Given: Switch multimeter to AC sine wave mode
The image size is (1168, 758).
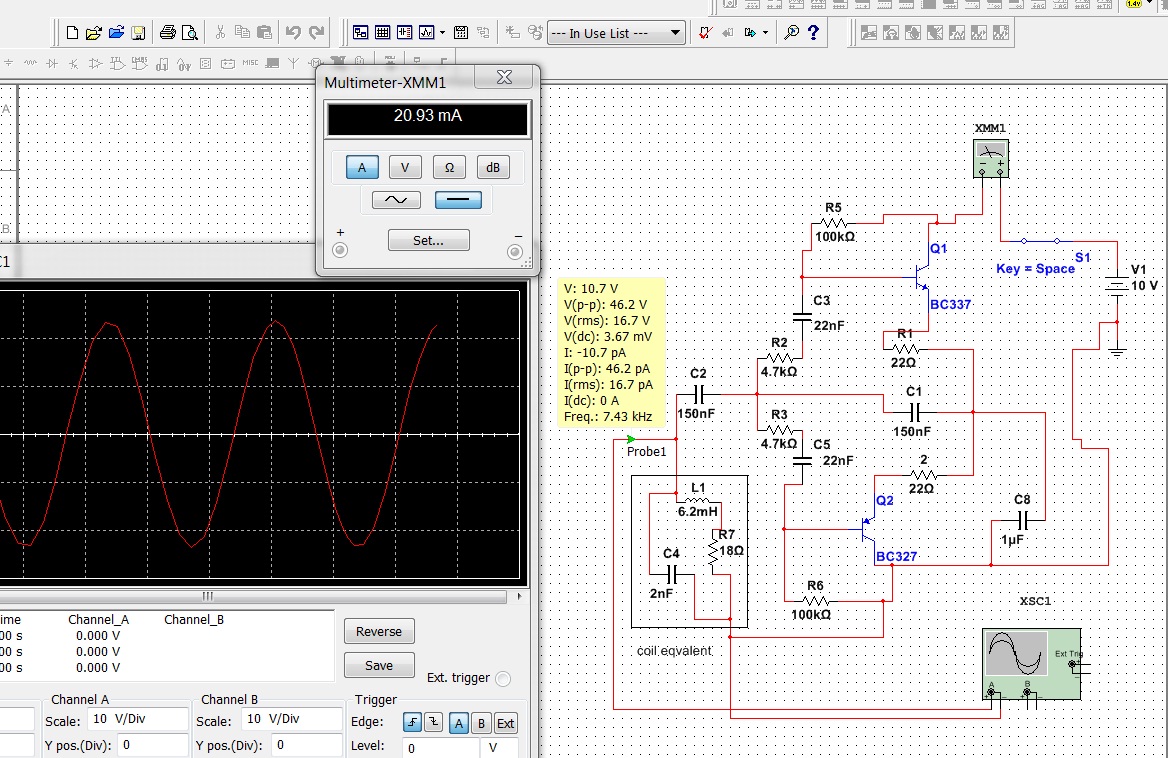Looking at the screenshot, I should [x=396, y=200].
